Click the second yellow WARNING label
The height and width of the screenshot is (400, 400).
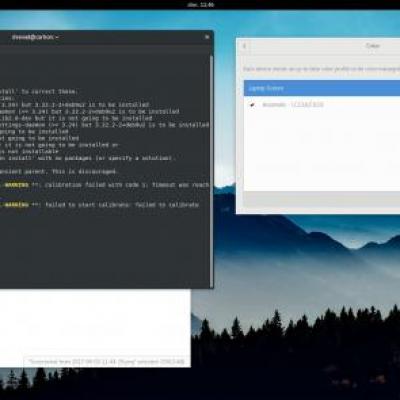[17, 205]
